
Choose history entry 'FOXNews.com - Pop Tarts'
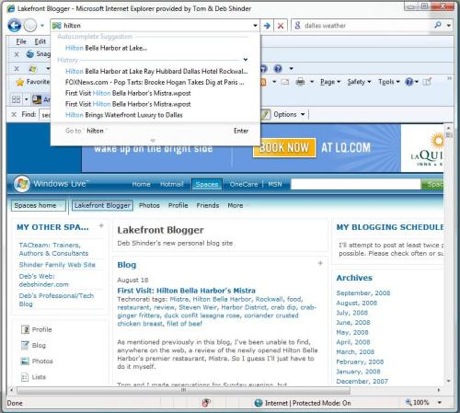point(155,82)
